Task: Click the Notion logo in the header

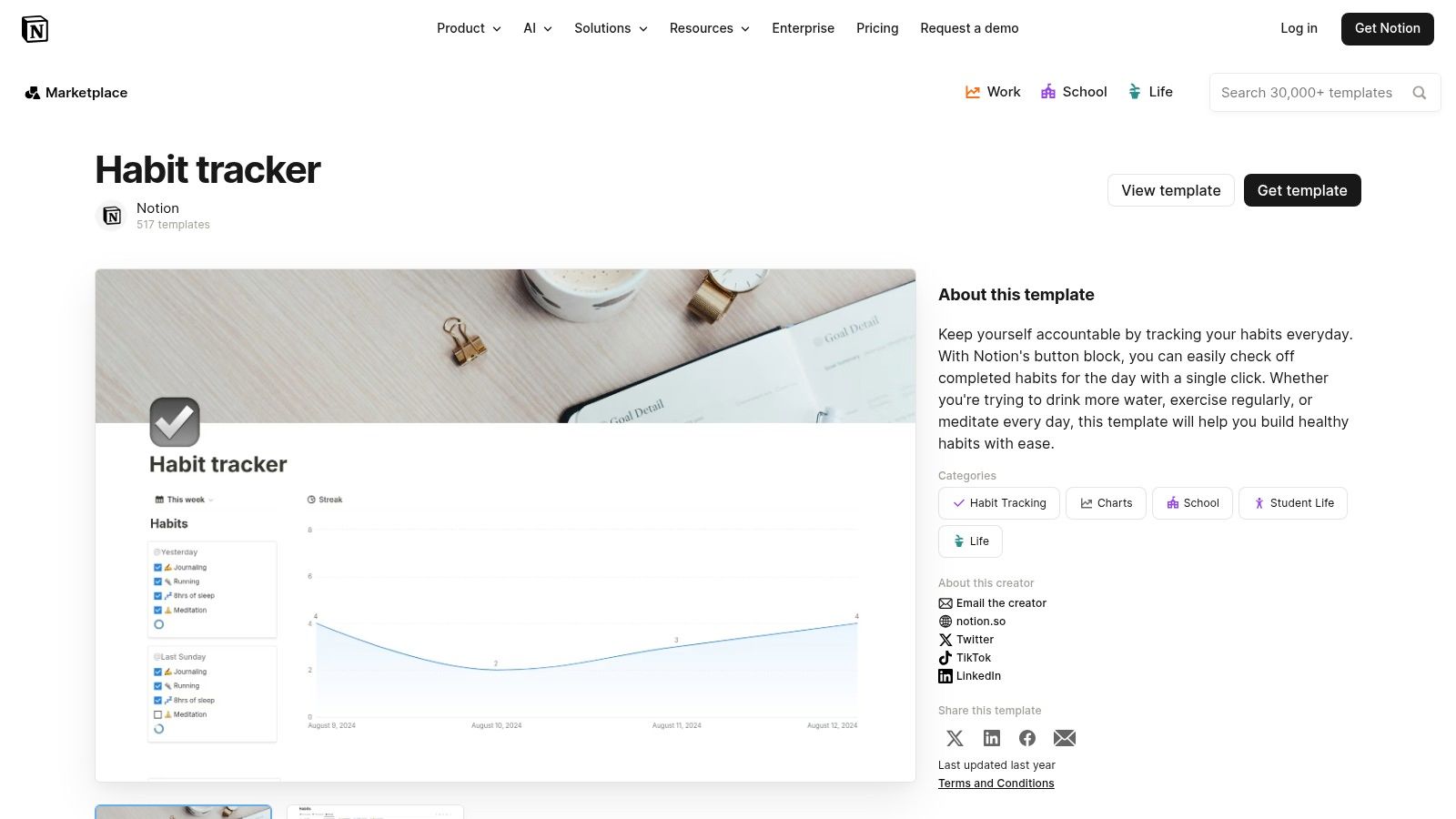Action: [x=35, y=29]
